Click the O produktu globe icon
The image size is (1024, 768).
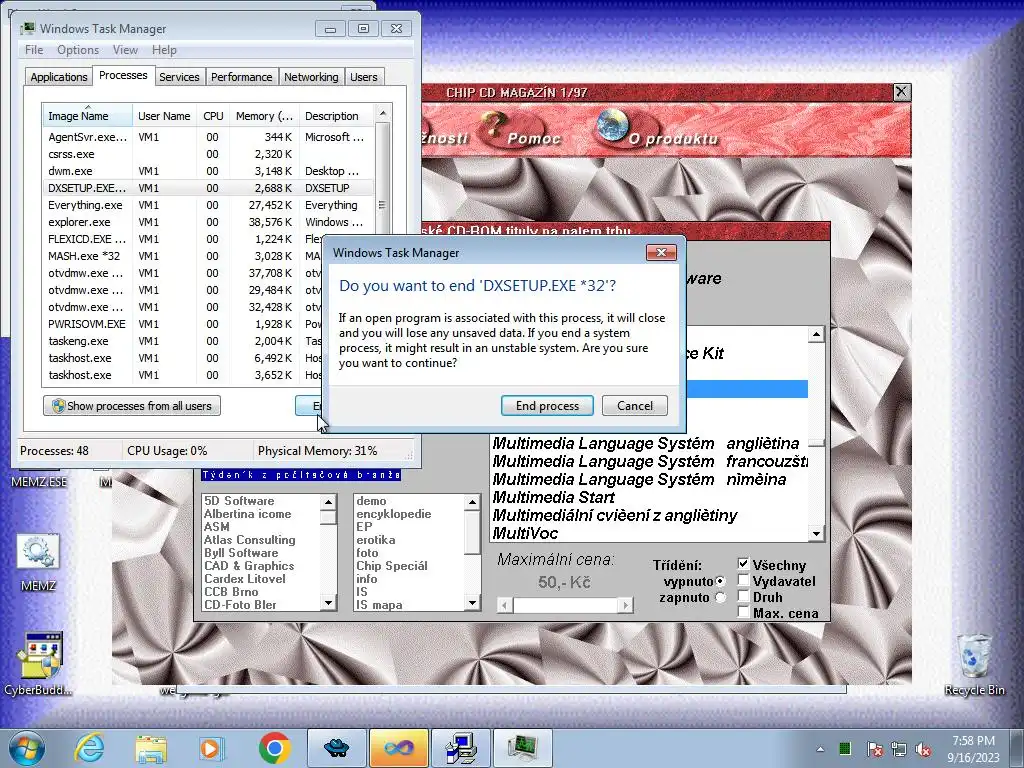(x=613, y=125)
